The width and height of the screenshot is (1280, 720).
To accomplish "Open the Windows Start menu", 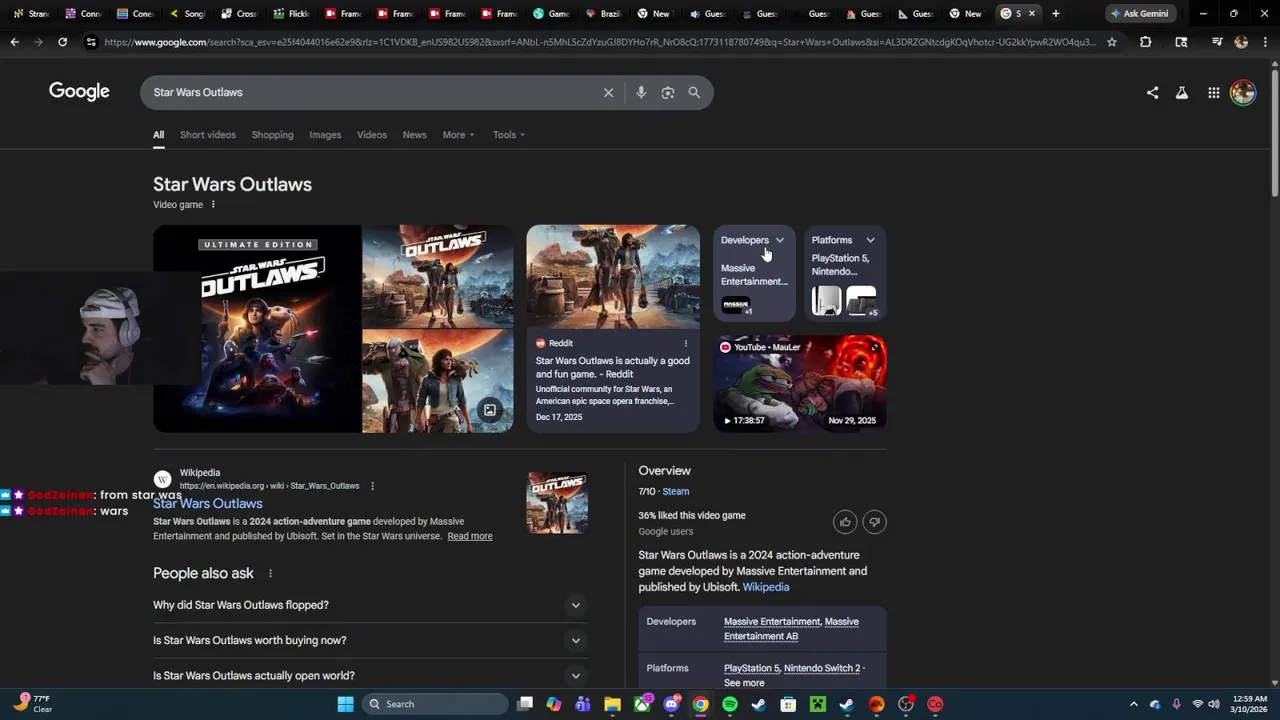I will (345, 704).
